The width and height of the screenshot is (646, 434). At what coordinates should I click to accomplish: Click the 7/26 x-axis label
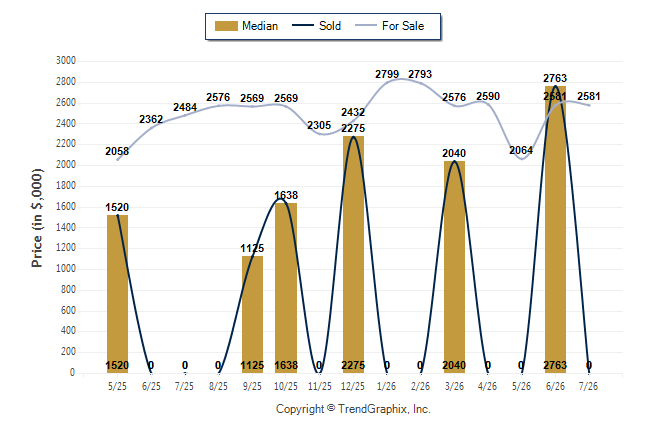click(588, 386)
